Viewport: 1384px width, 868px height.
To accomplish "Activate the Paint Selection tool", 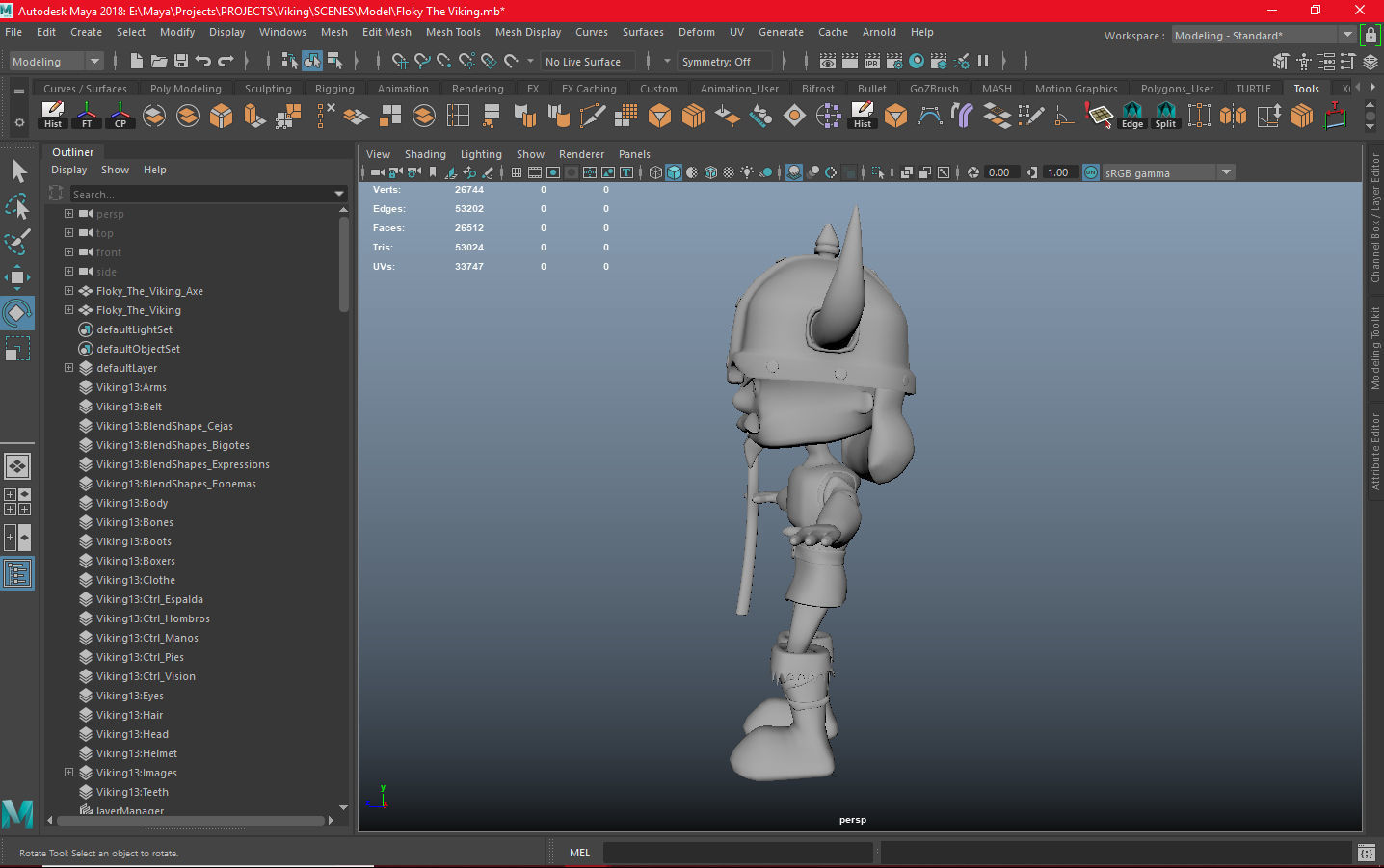I will pyautogui.click(x=18, y=242).
